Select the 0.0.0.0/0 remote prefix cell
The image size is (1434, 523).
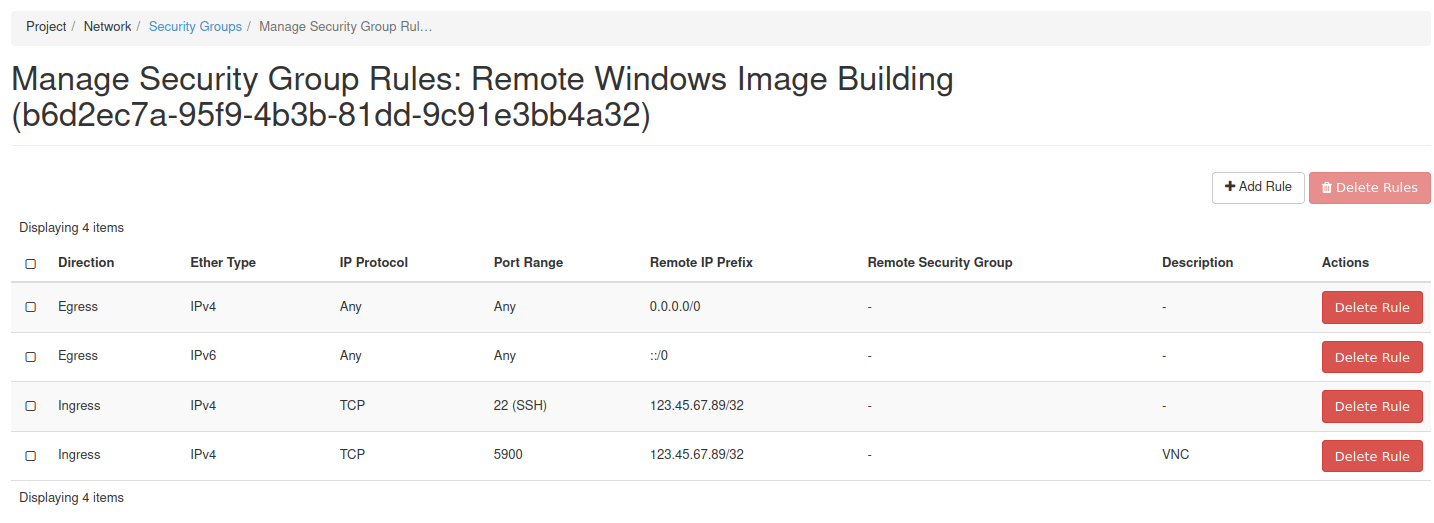click(x=675, y=306)
